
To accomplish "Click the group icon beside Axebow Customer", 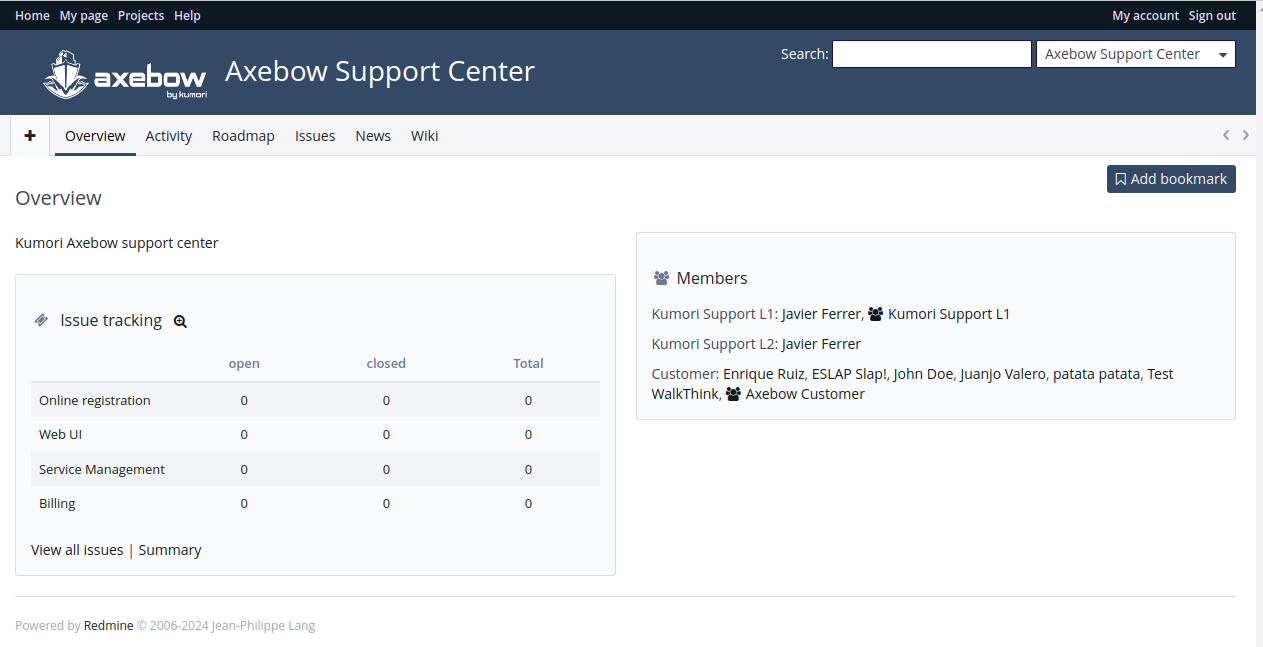I will tap(733, 394).
